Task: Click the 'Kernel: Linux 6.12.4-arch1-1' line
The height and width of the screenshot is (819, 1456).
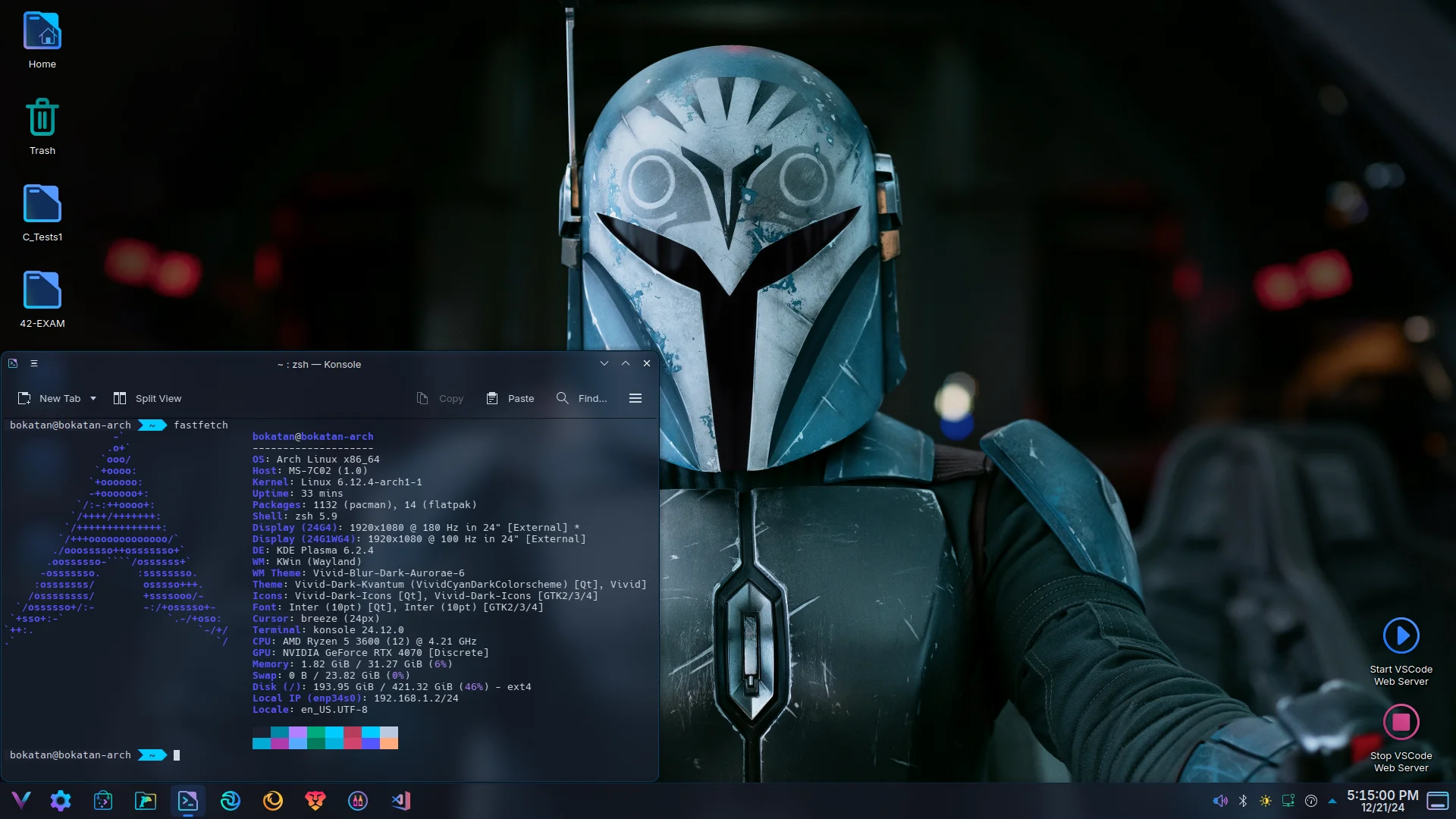Action: [x=337, y=482]
